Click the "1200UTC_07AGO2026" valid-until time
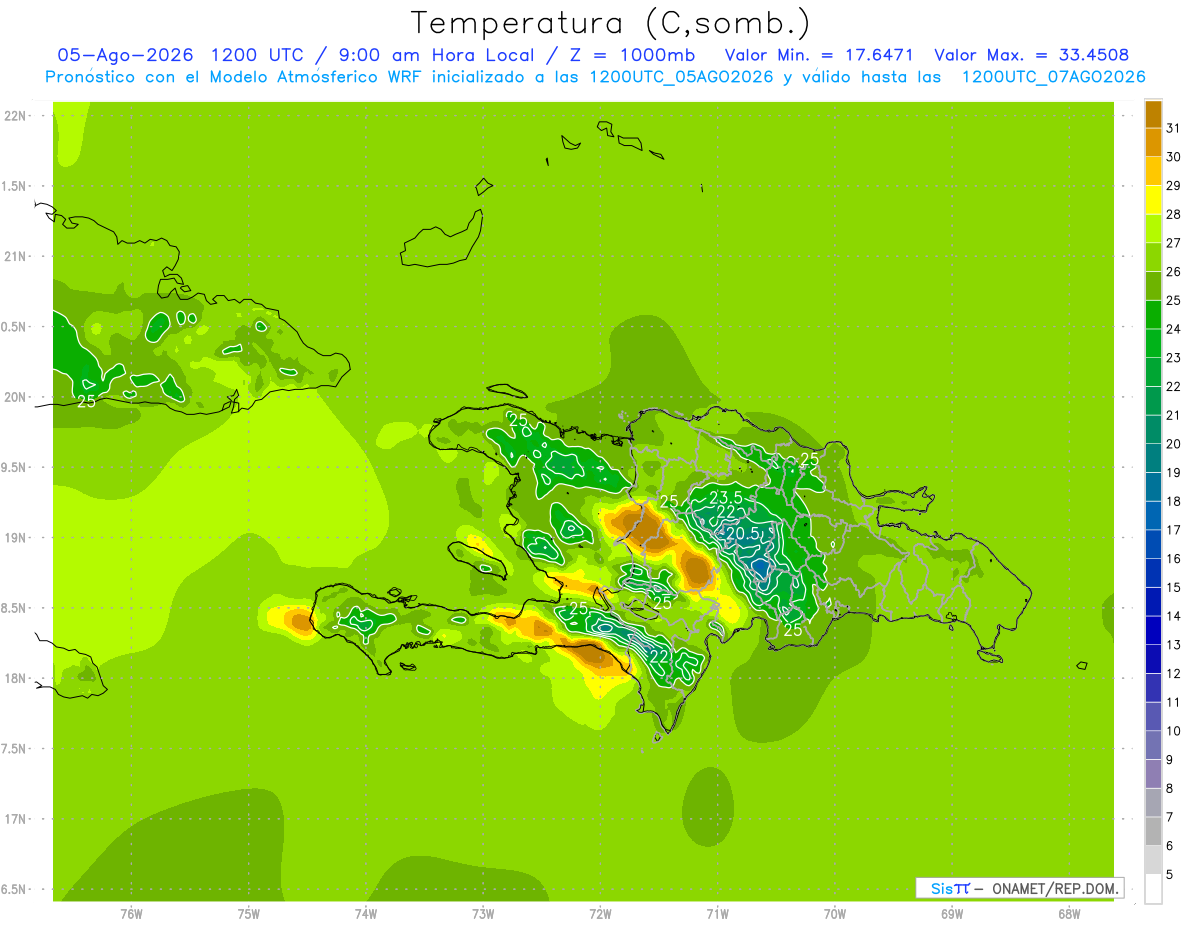The width and height of the screenshot is (1200, 927). (1053, 76)
